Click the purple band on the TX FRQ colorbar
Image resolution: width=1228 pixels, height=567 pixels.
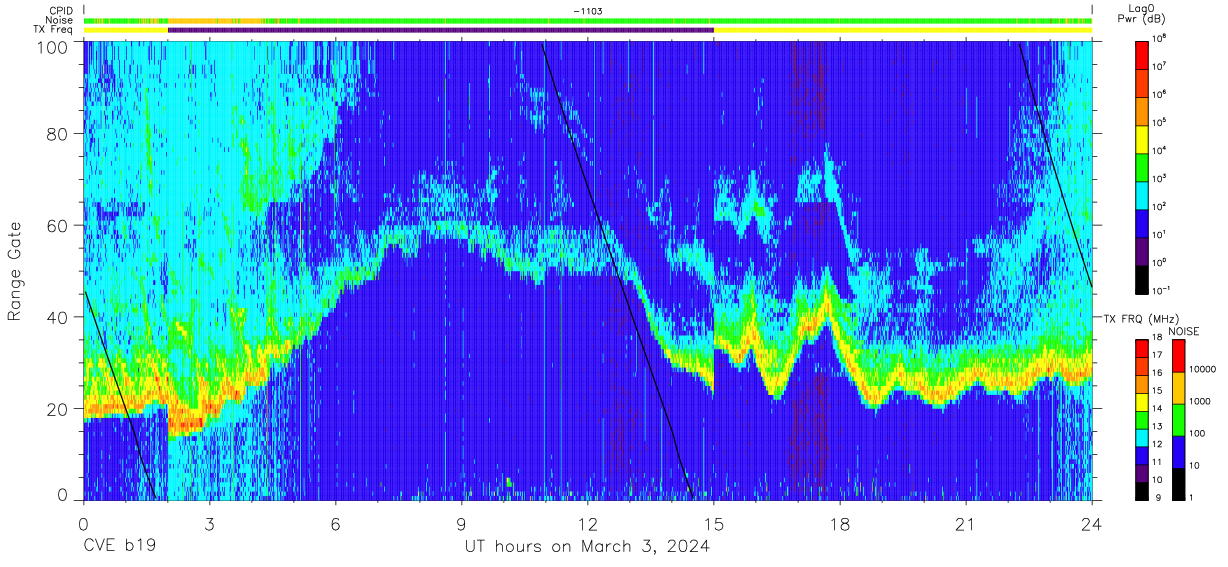(x=1141, y=472)
